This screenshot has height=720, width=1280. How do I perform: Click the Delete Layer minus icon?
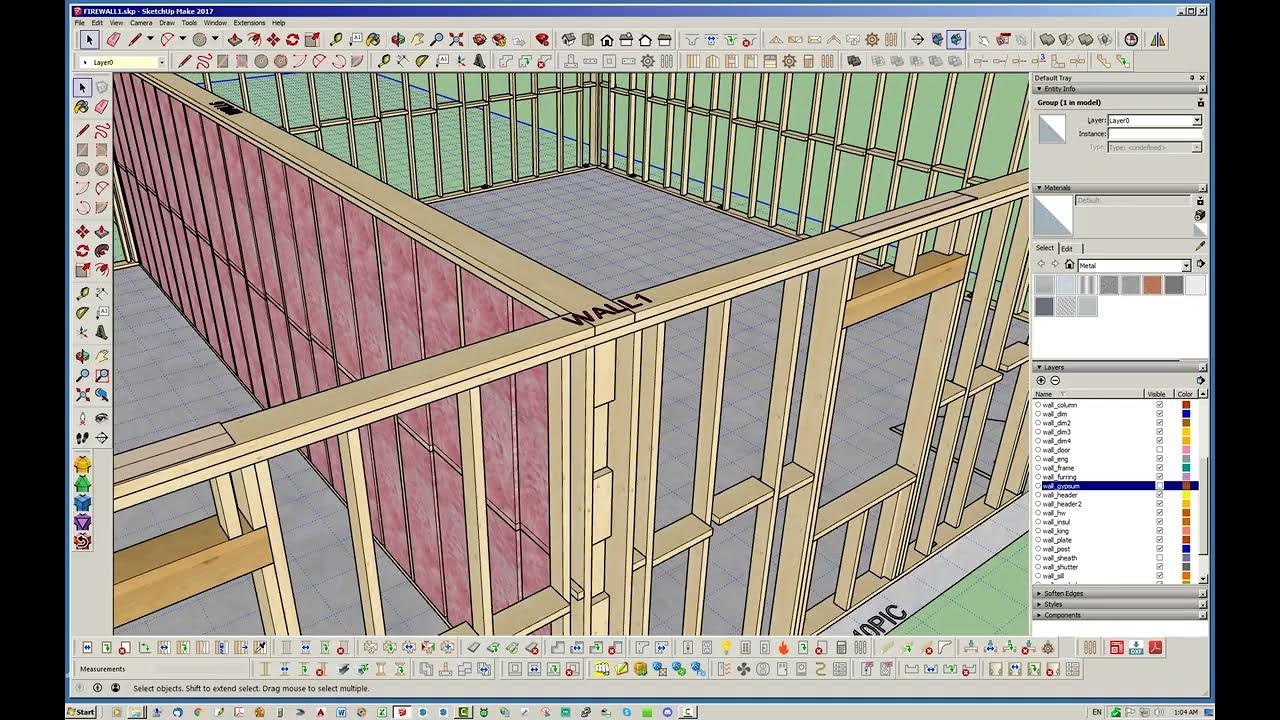(1054, 380)
